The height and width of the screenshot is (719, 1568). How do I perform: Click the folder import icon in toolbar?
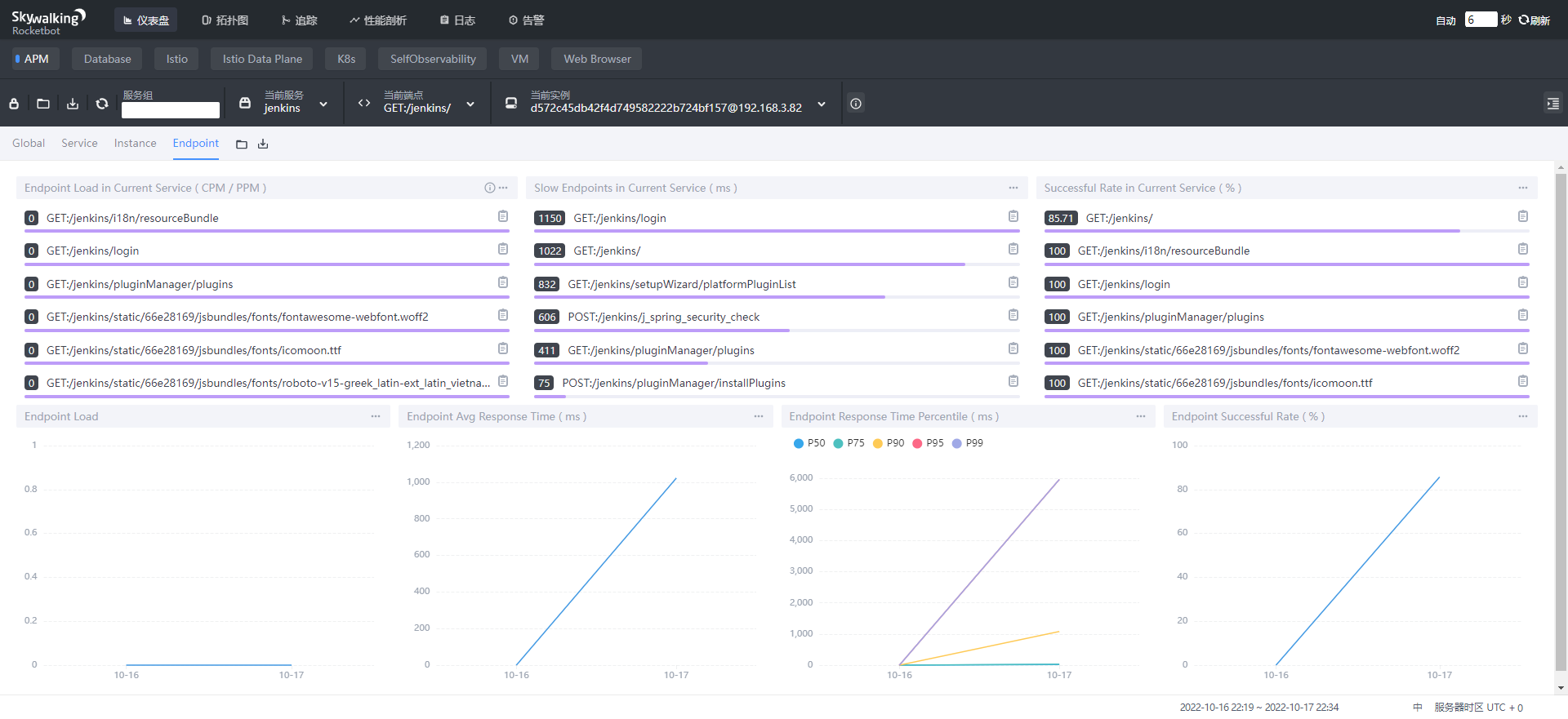click(x=43, y=104)
